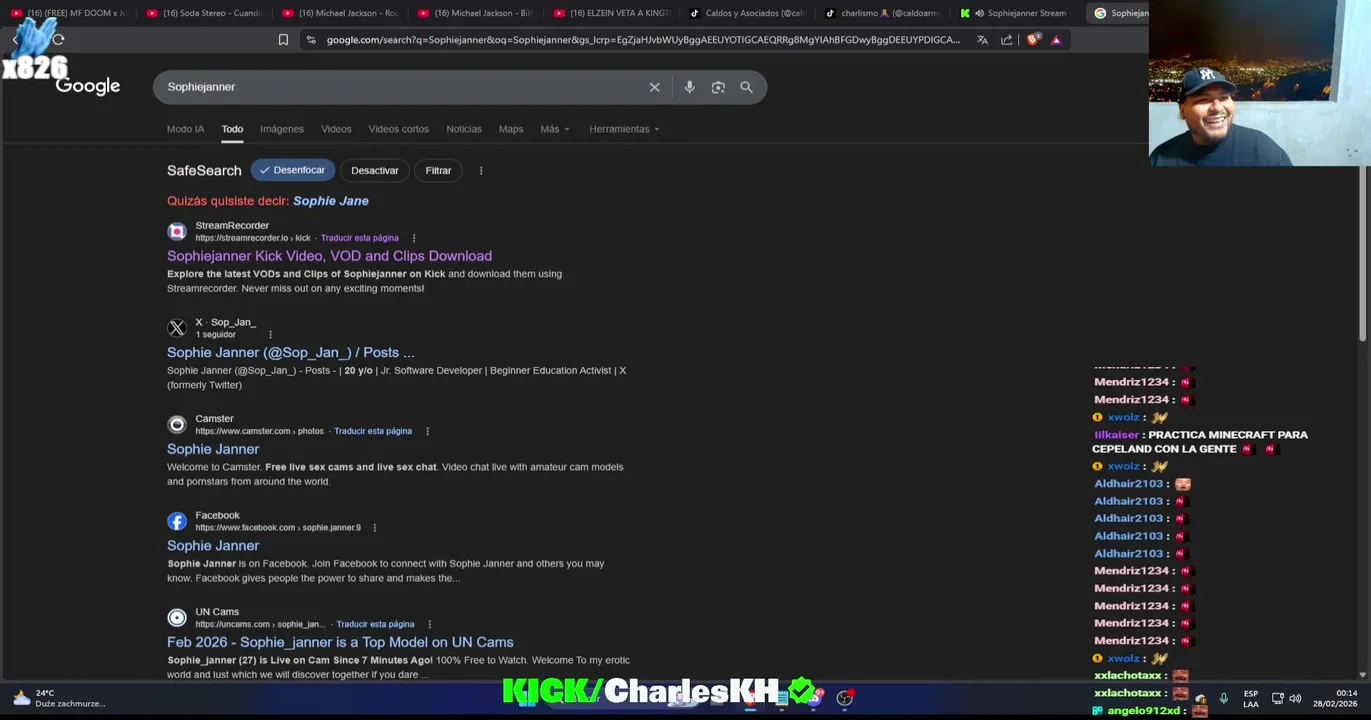Open Sophiejanner Kick Video, VOD and Clips link

tap(329, 256)
